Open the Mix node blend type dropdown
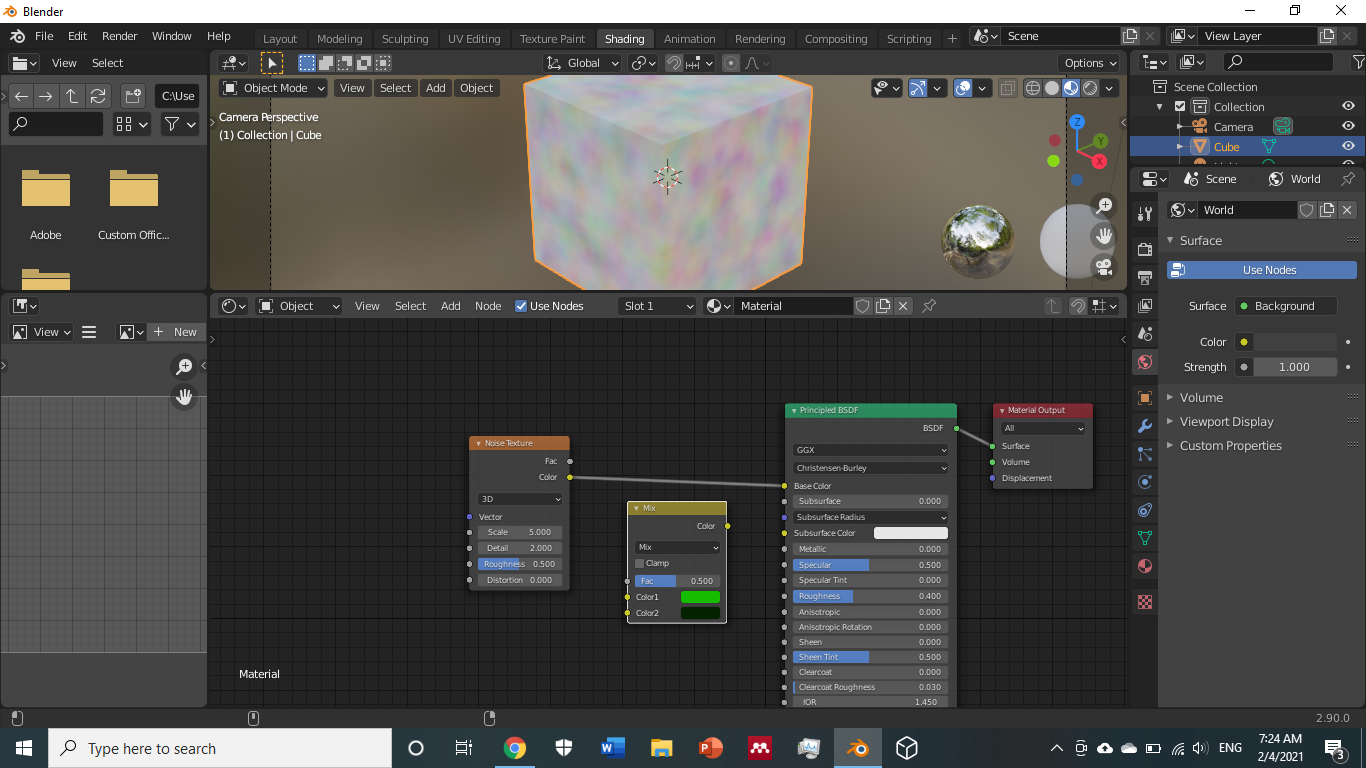 677,547
